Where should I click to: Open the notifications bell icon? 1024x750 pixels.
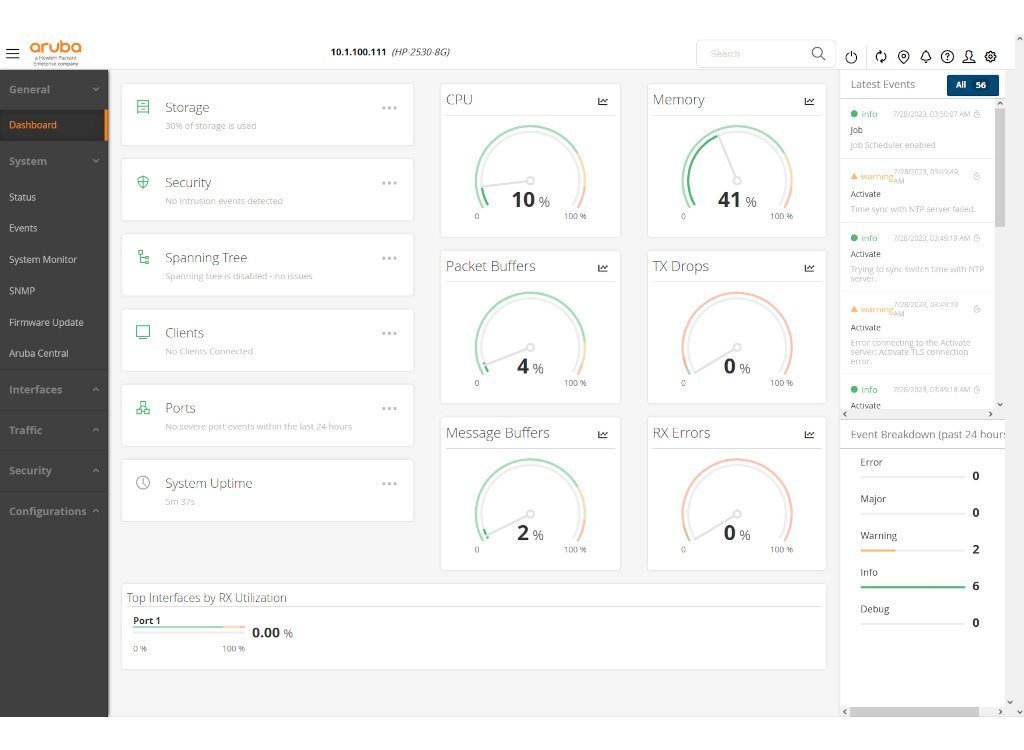click(925, 57)
